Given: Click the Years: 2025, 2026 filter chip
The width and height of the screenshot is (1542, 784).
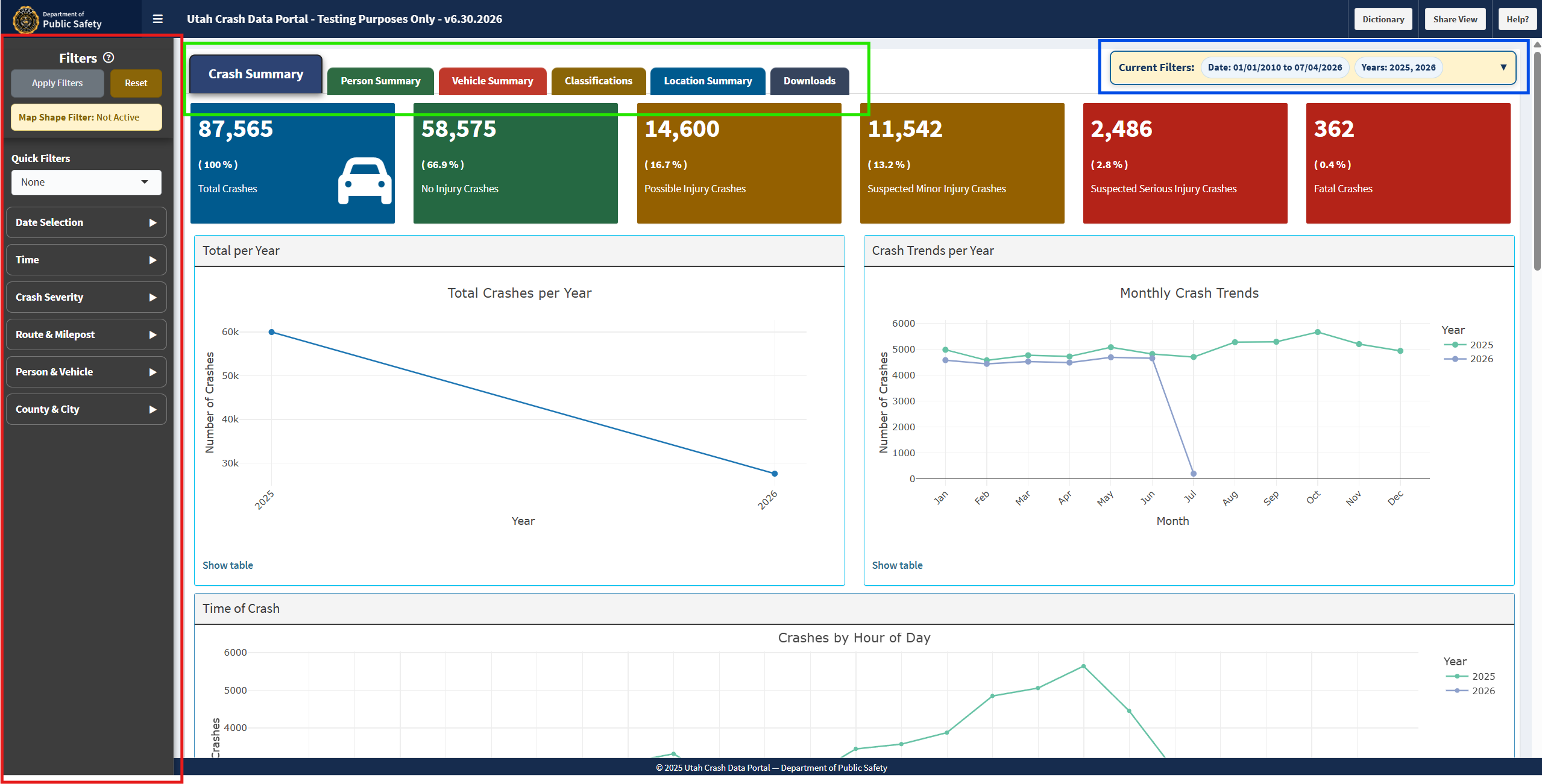Looking at the screenshot, I should click(1398, 67).
